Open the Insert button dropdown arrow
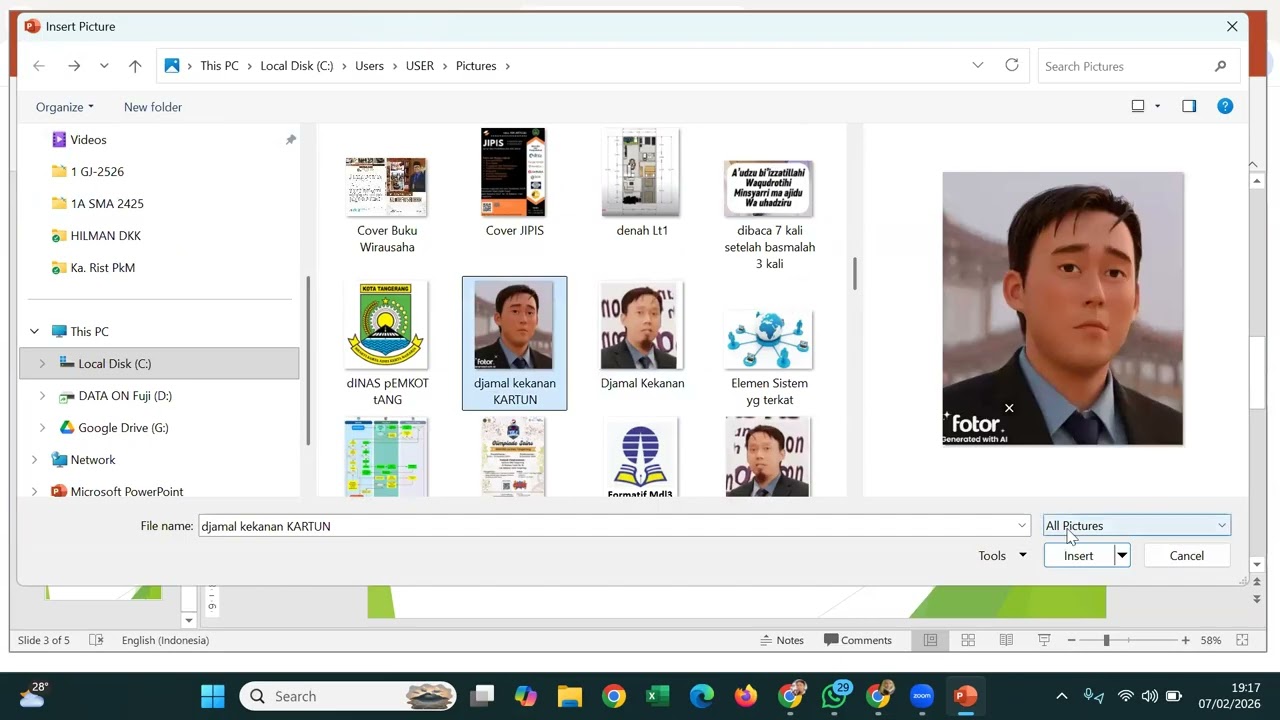 [x=1122, y=556]
